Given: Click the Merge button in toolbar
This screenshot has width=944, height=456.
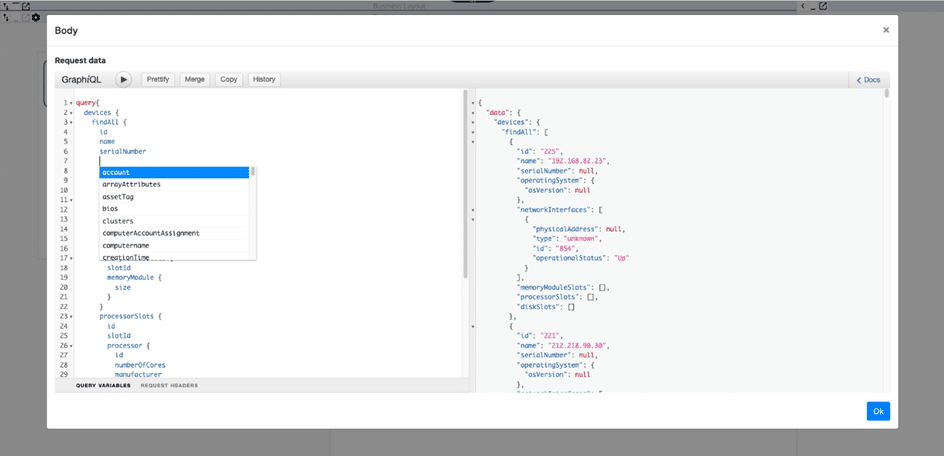Looking at the screenshot, I should [194, 79].
